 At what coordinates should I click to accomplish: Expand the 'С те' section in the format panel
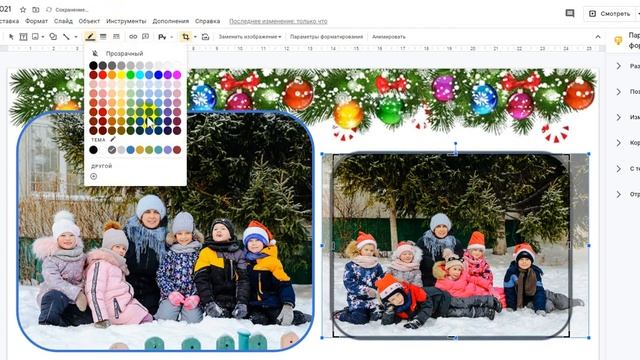(x=619, y=169)
